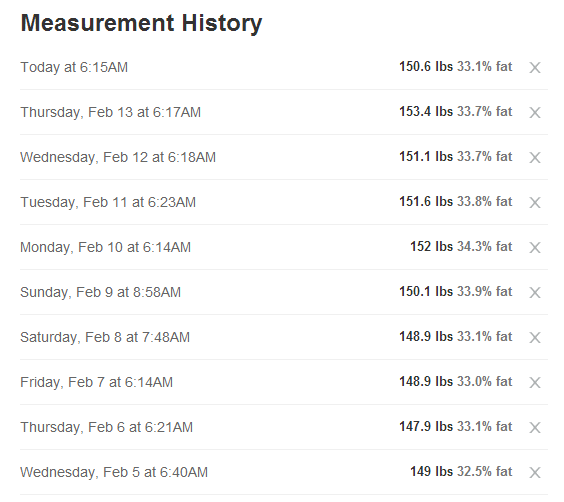The image size is (564, 502).
Task: Select the 147.9 lbs 33.1% fat reading
Action: click(x=456, y=426)
